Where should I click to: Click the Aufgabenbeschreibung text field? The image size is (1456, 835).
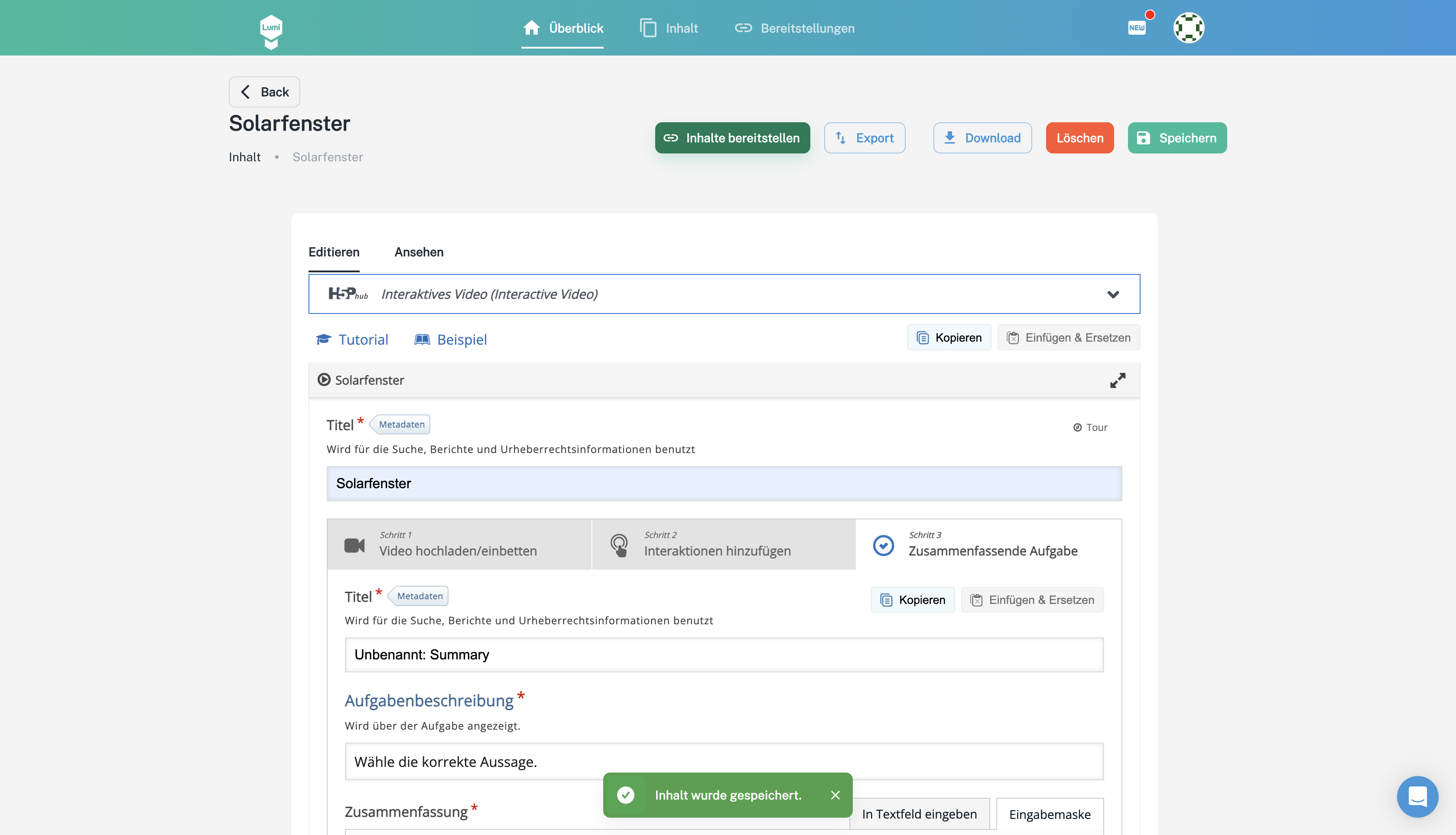click(724, 762)
